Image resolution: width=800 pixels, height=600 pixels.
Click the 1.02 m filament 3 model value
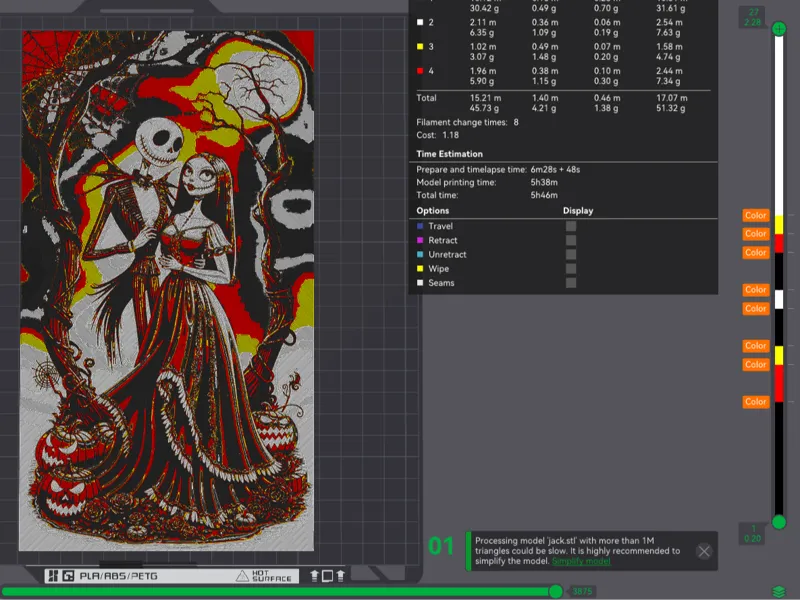tap(483, 46)
